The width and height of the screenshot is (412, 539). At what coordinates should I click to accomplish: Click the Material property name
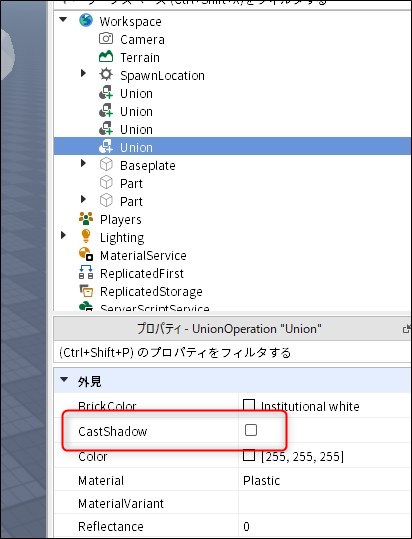101,481
